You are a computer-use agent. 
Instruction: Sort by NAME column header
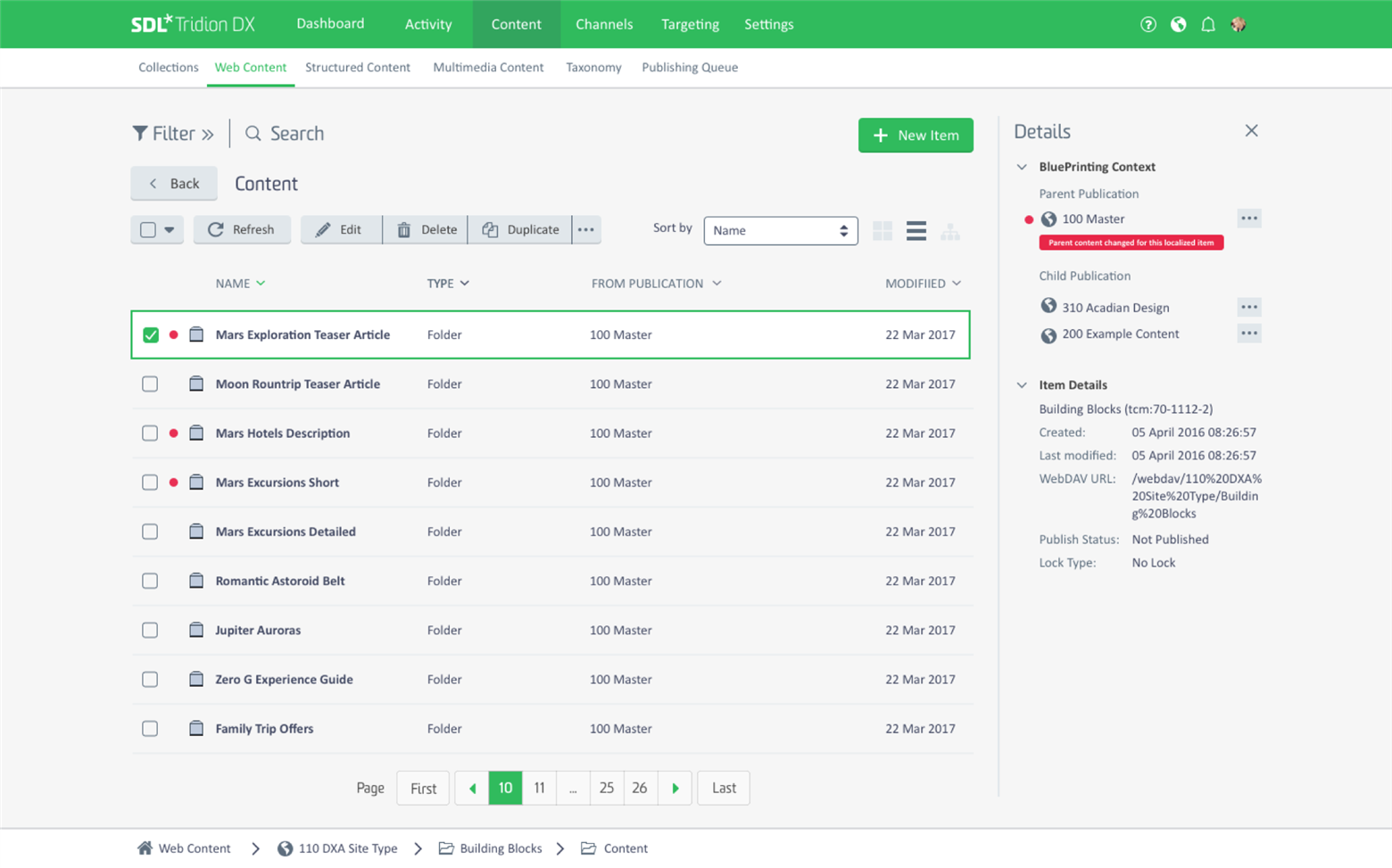240,284
